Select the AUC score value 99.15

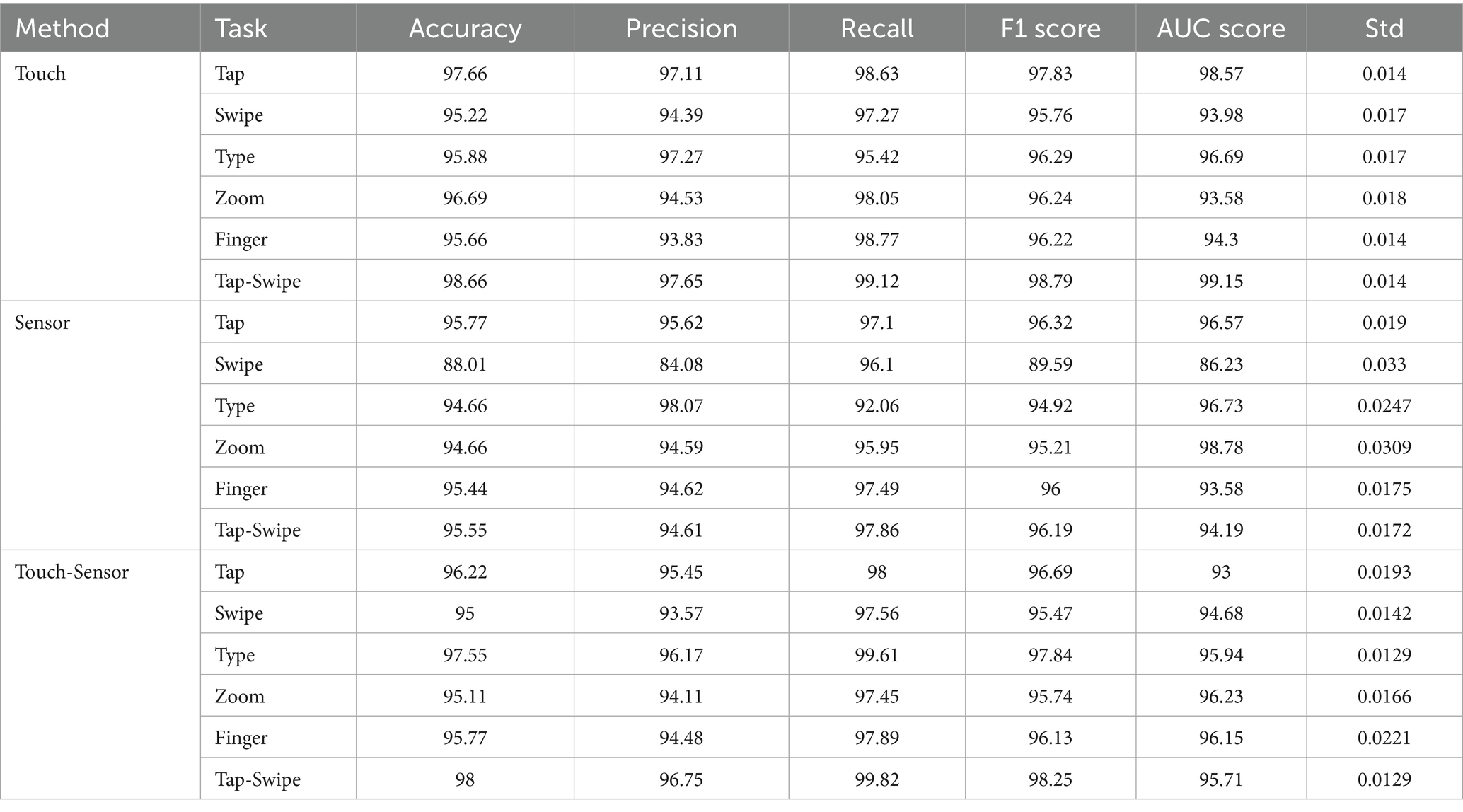[1220, 281]
